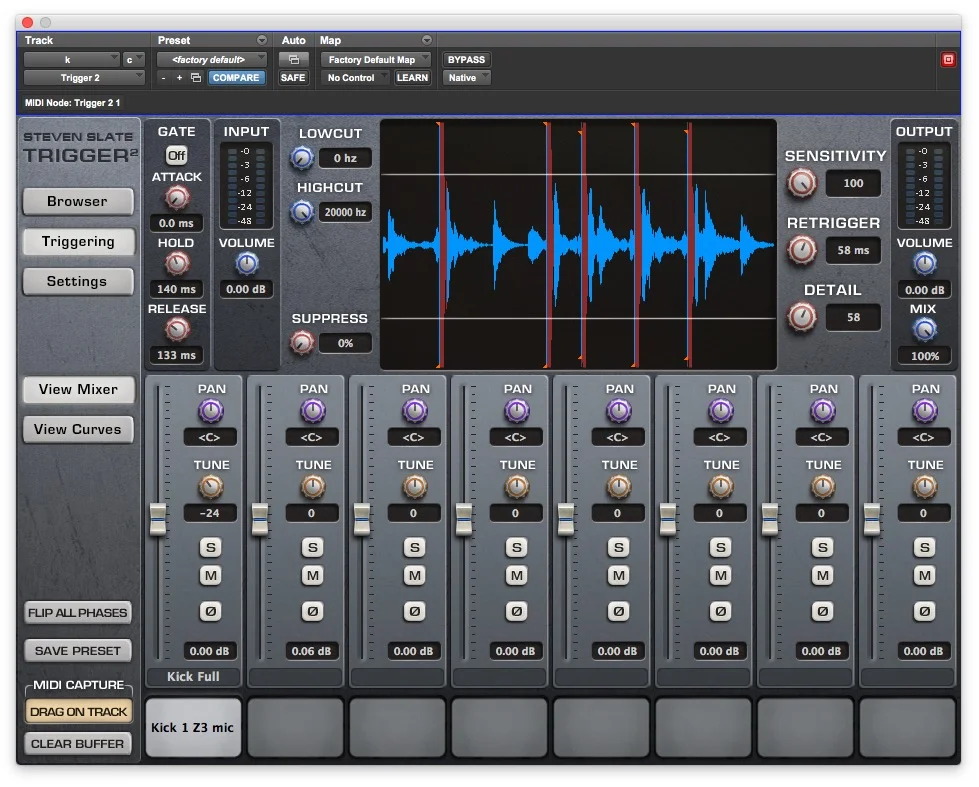Open the Settings page
Viewport: 979px width, 787px height.
click(x=78, y=281)
